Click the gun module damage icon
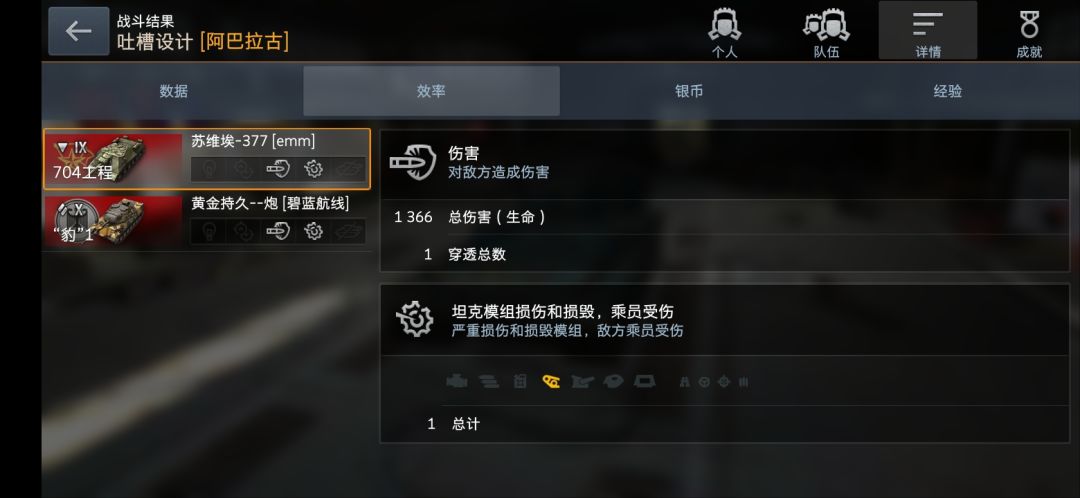 [x=582, y=382]
